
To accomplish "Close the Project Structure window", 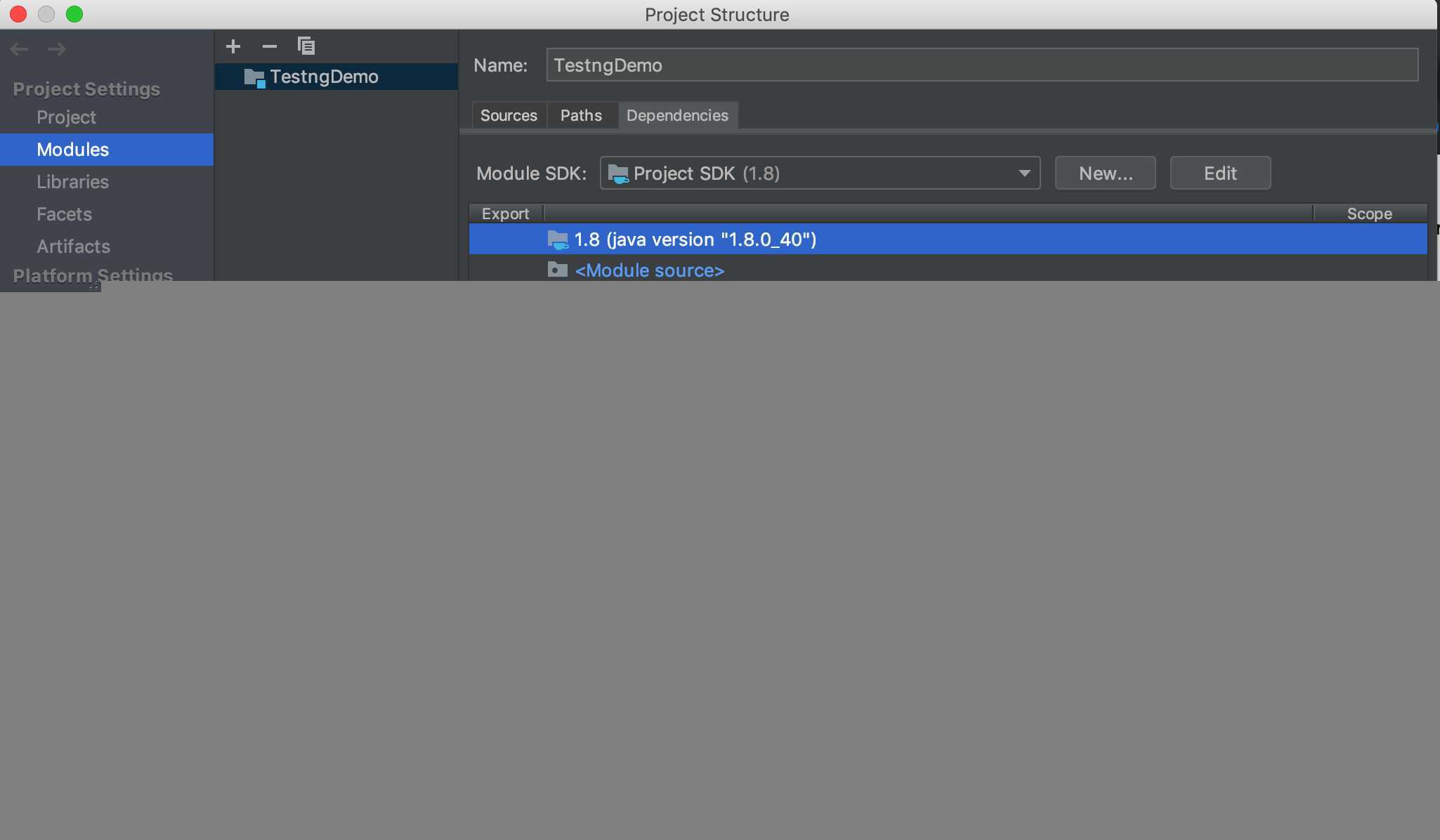I will pos(18,14).
